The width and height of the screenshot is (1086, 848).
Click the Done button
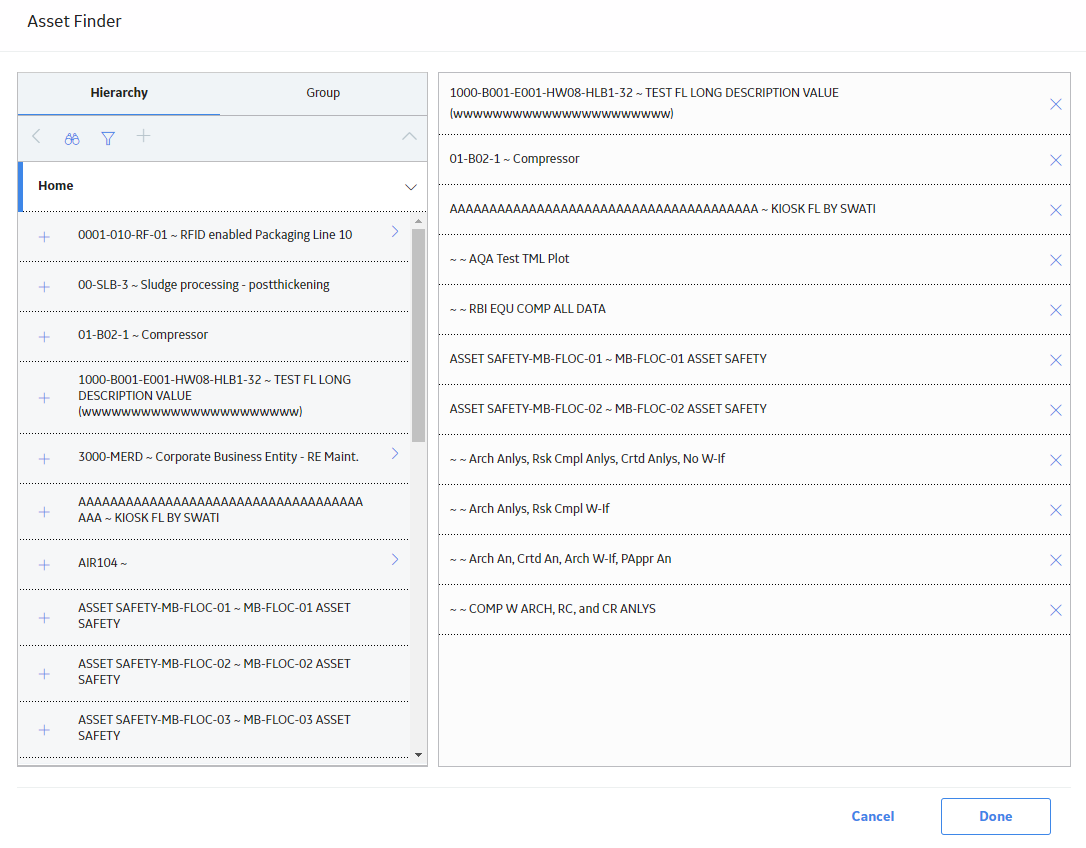pos(995,816)
